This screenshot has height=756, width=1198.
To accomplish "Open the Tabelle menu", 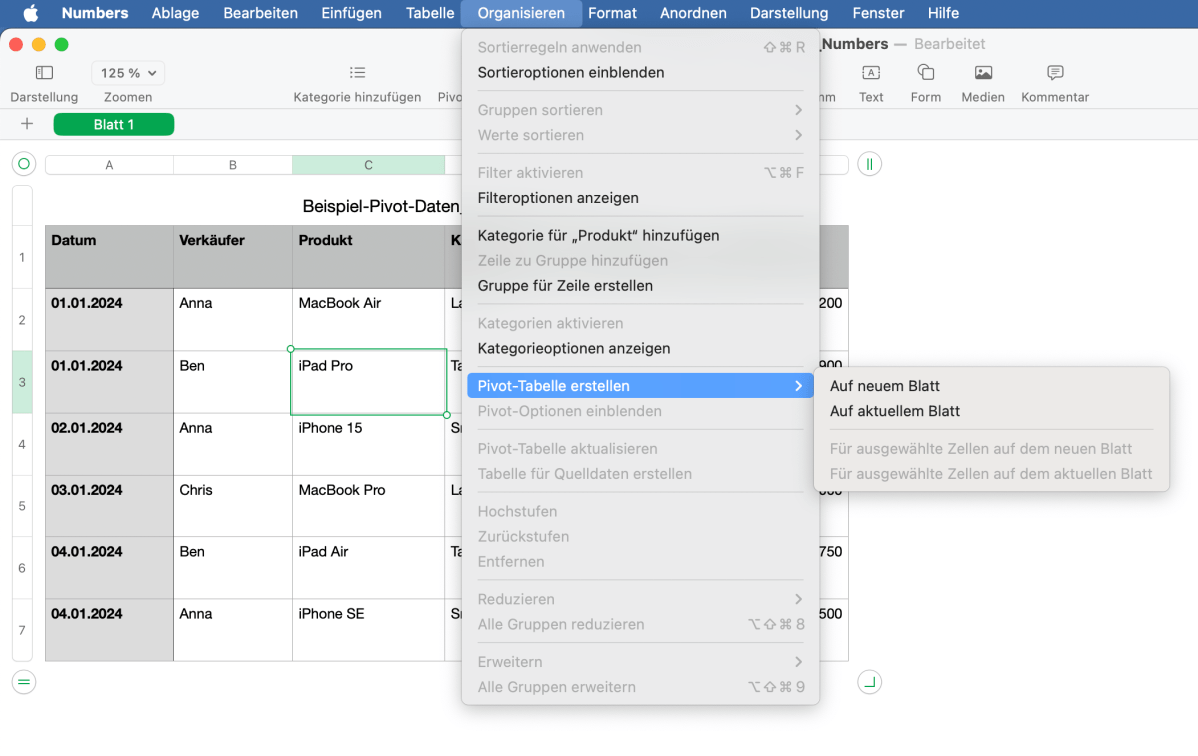I will pos(430,13).
